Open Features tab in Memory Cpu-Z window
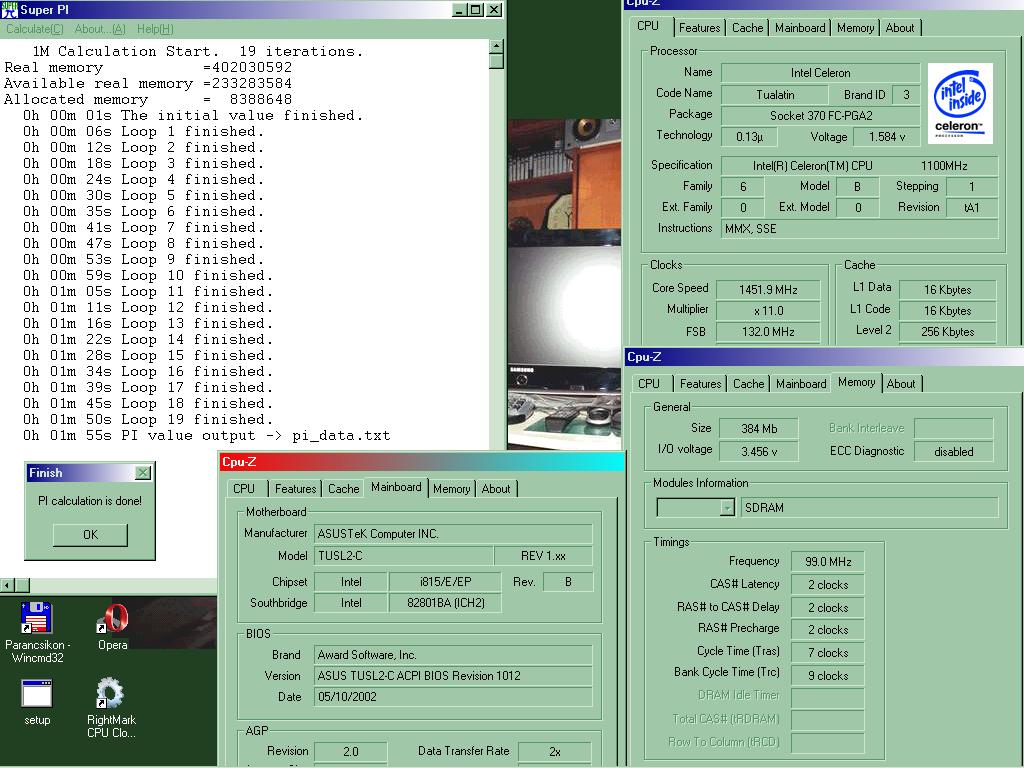 [700, 383]
